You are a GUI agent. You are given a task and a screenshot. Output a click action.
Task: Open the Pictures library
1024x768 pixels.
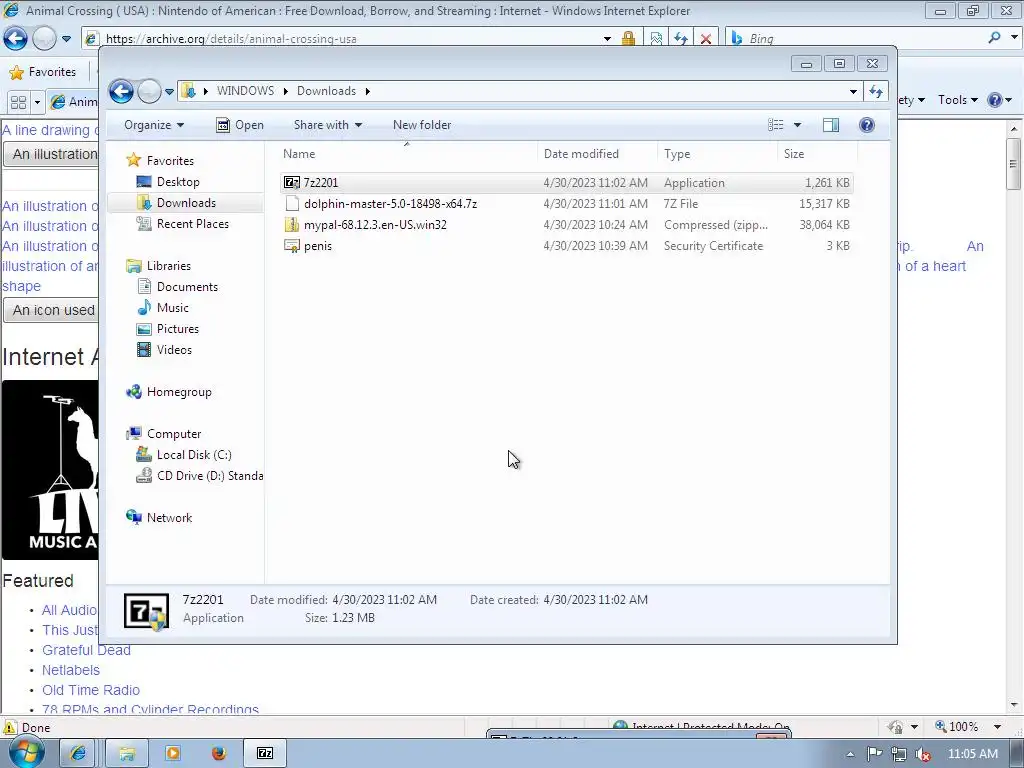pyautogui.click(x=178, y=328)
